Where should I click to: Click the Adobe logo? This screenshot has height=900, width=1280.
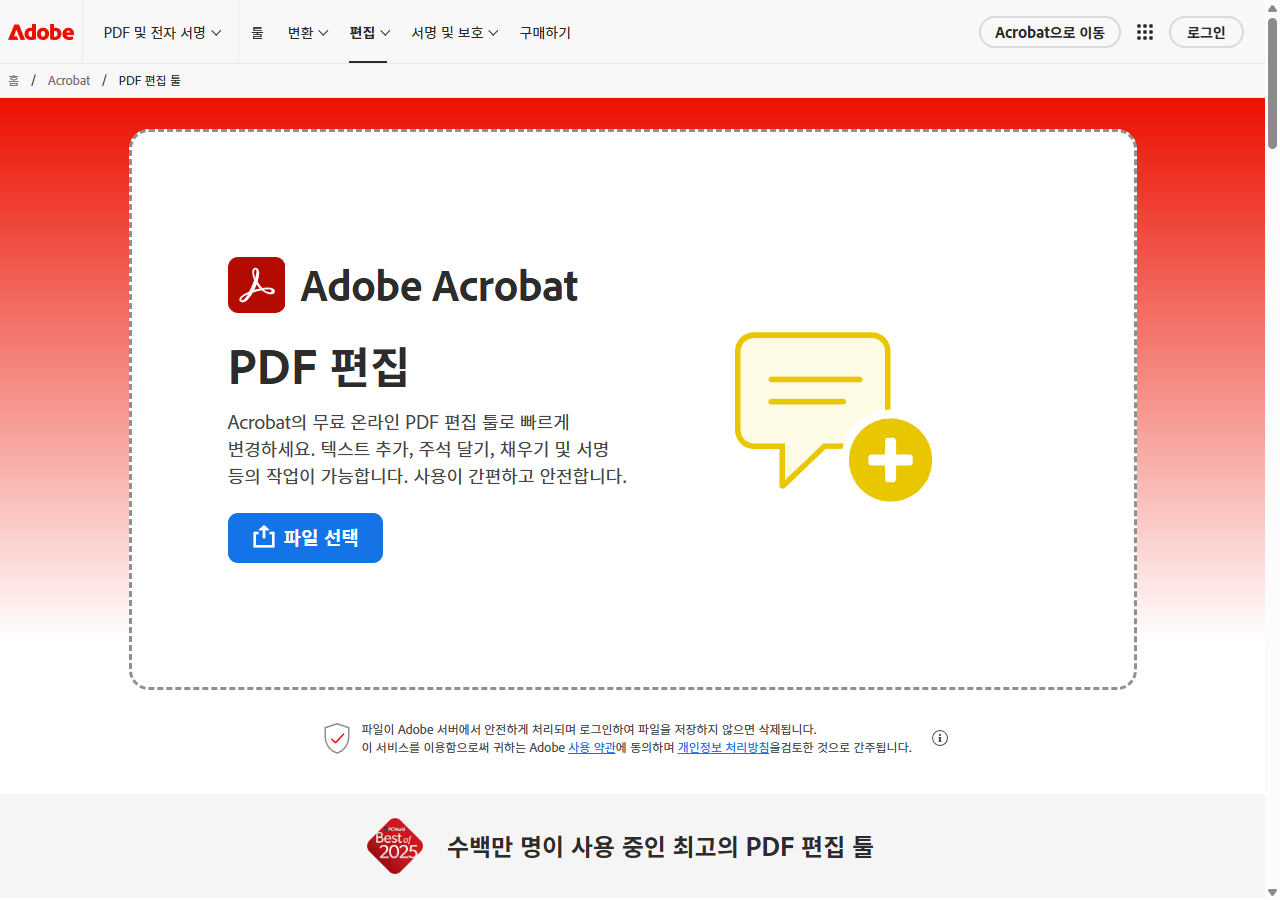(40, 31)
